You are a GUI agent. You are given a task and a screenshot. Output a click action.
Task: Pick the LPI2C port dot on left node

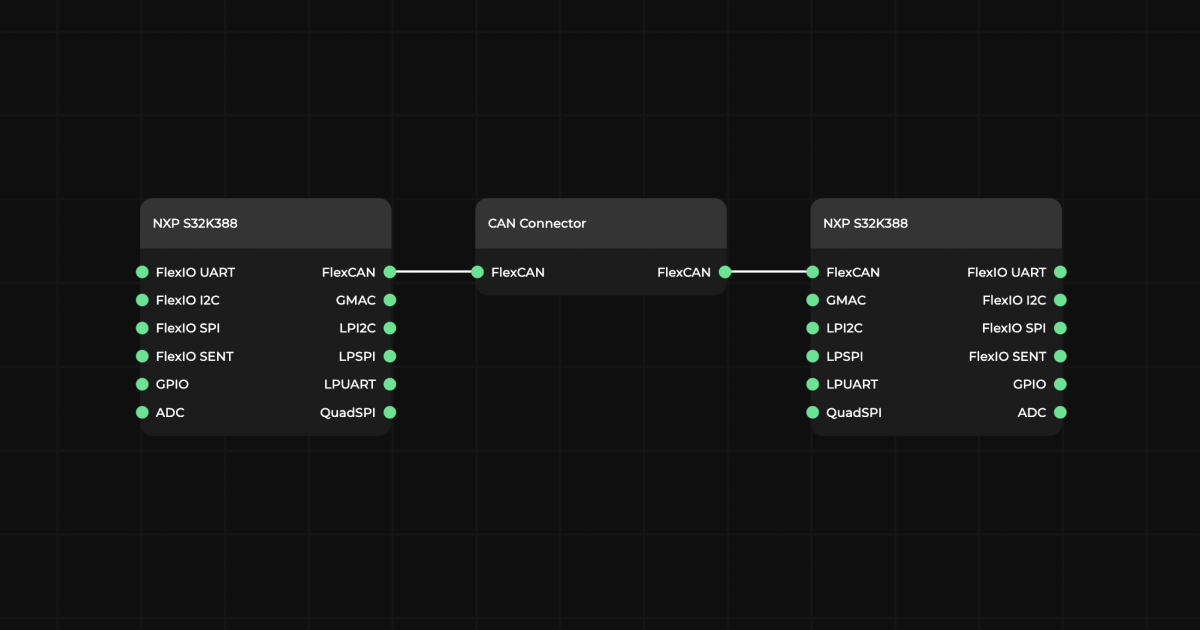390,328
